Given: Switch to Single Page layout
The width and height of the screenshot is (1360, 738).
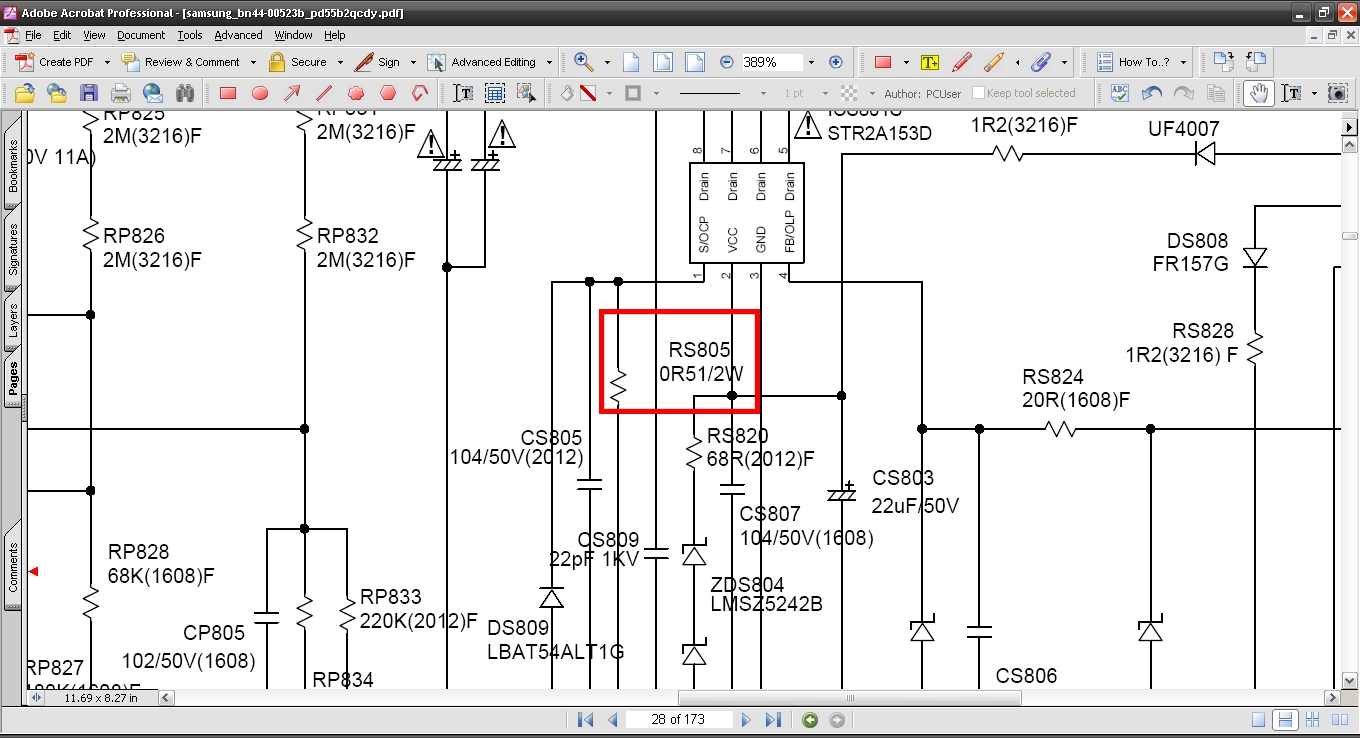Looking at the screenshot, I should click(1259, 720).
